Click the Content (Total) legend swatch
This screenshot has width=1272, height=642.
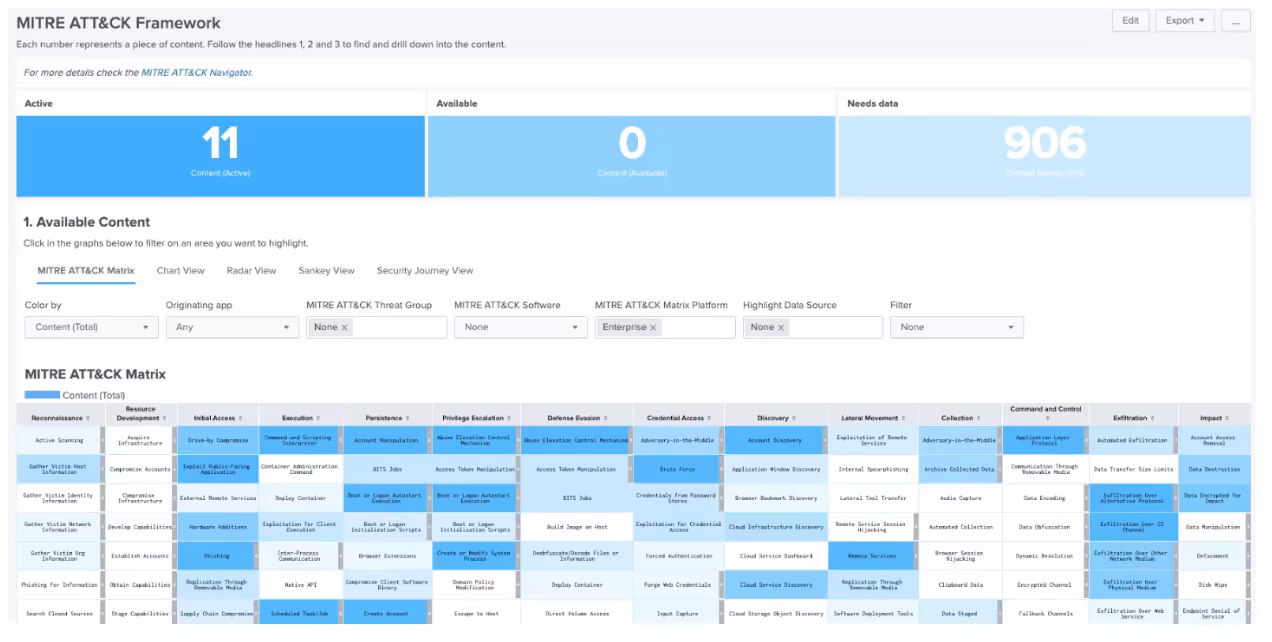point(43,395)
